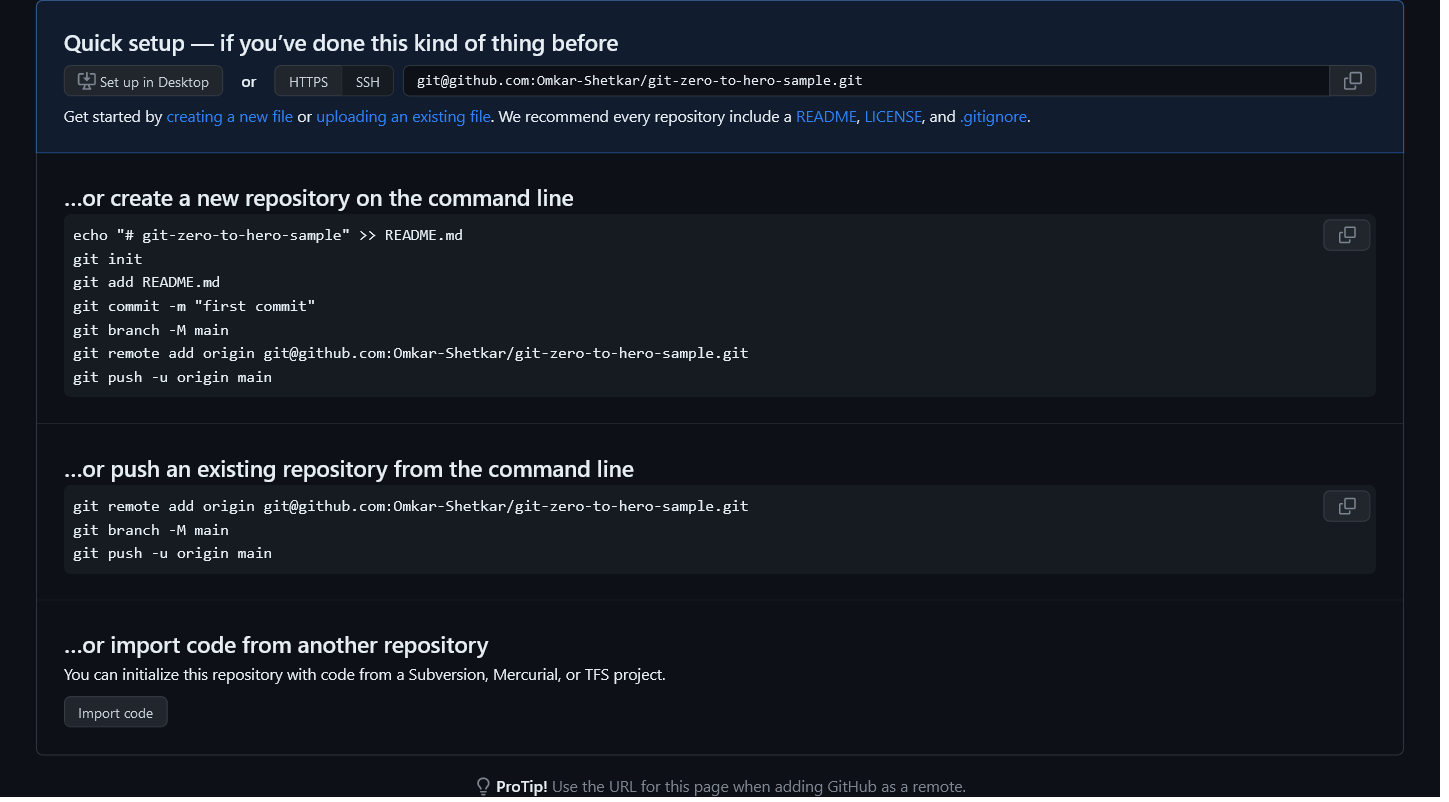Click the ProTip lightbulb icon
This screenshot has height=802, width=1449.
point(483,787)
